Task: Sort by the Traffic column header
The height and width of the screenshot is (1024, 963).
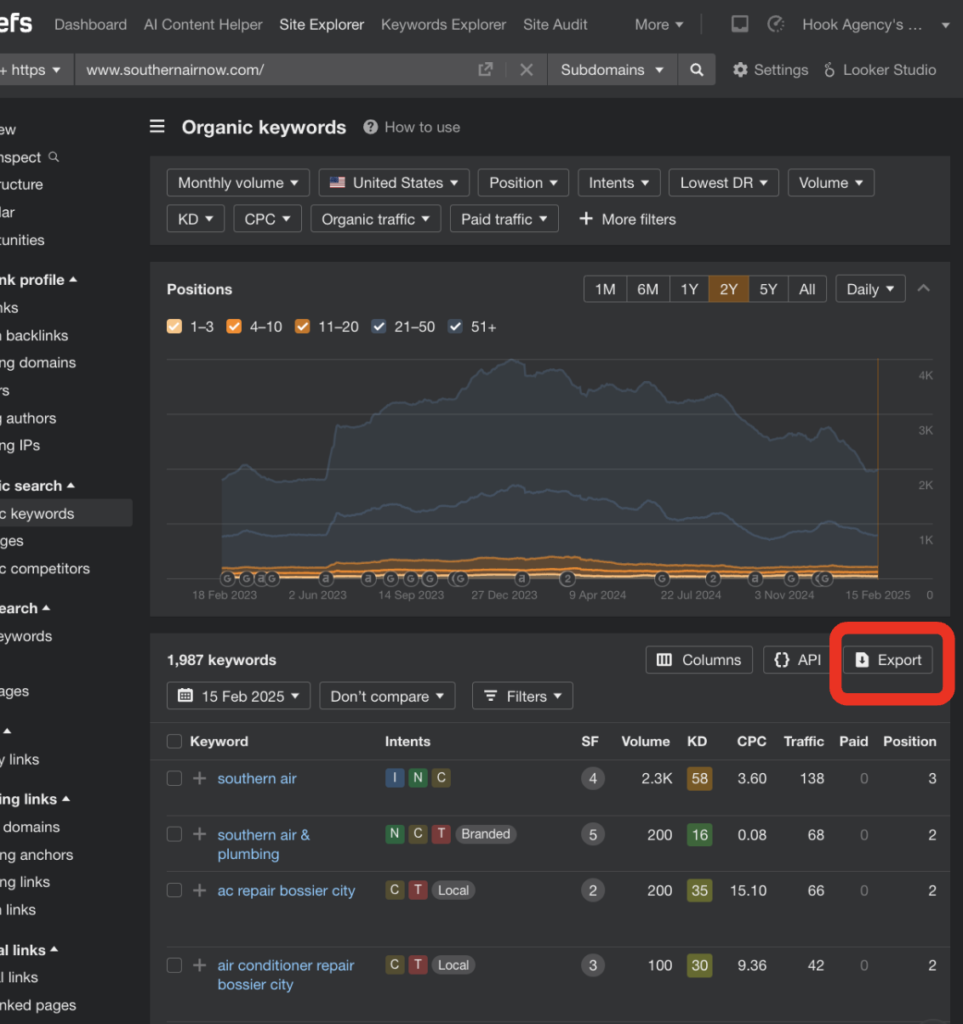Action: [804, 741]
